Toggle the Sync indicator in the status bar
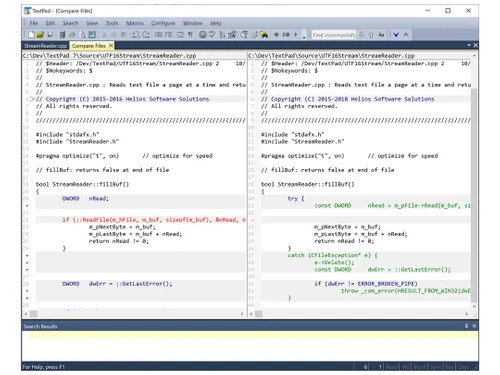The width and height of the screenshot is (500, 375). [x=436, y=367]
